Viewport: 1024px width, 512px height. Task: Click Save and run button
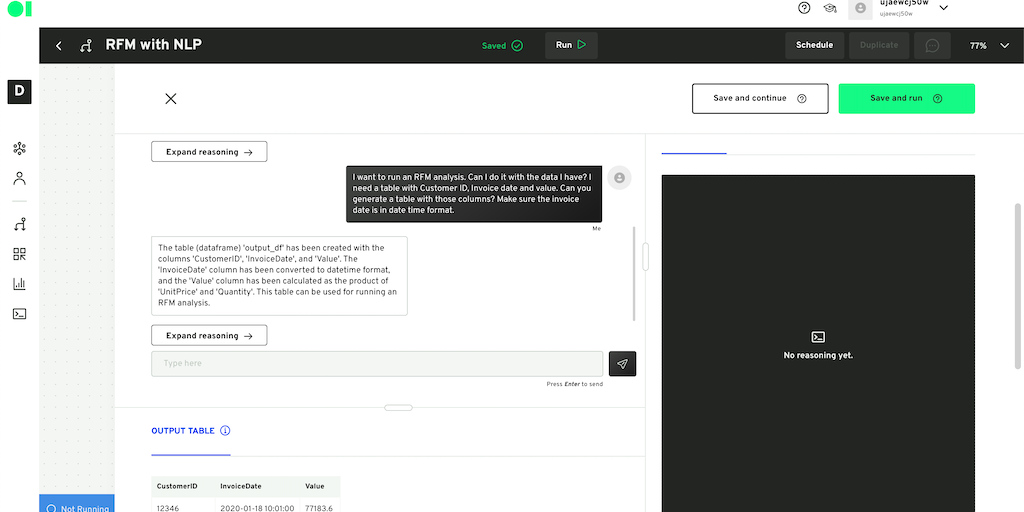(x=906, y=99)
